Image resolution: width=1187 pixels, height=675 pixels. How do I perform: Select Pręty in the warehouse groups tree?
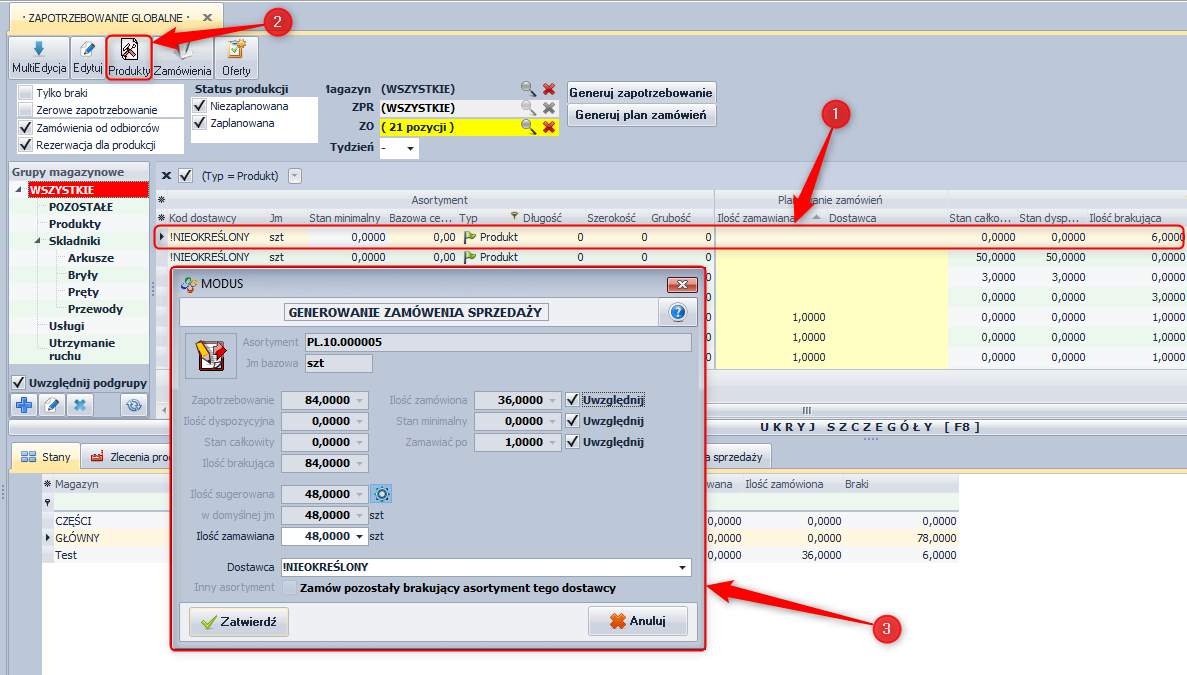(x=83, y=292)
